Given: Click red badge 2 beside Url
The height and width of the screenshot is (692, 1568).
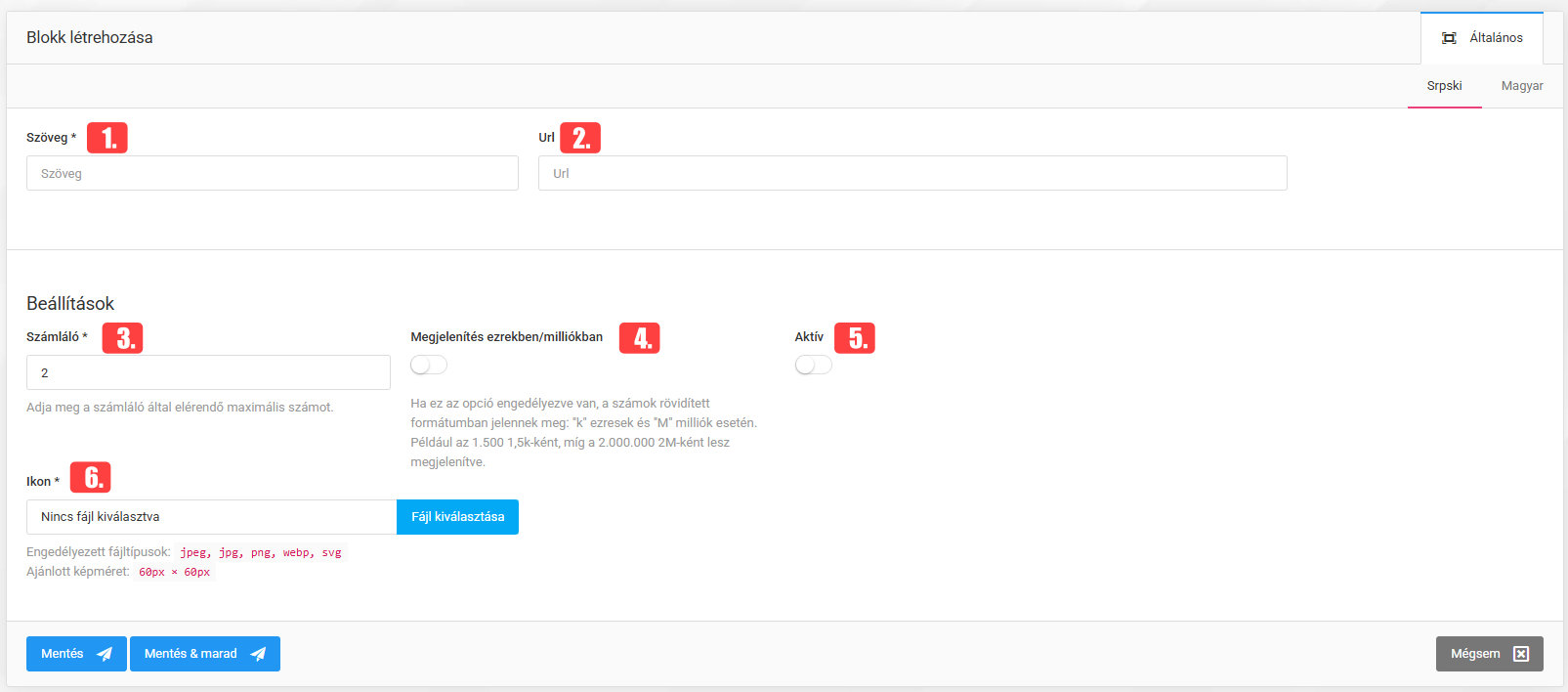Looking at the screenshot, I should coord(580,138).
